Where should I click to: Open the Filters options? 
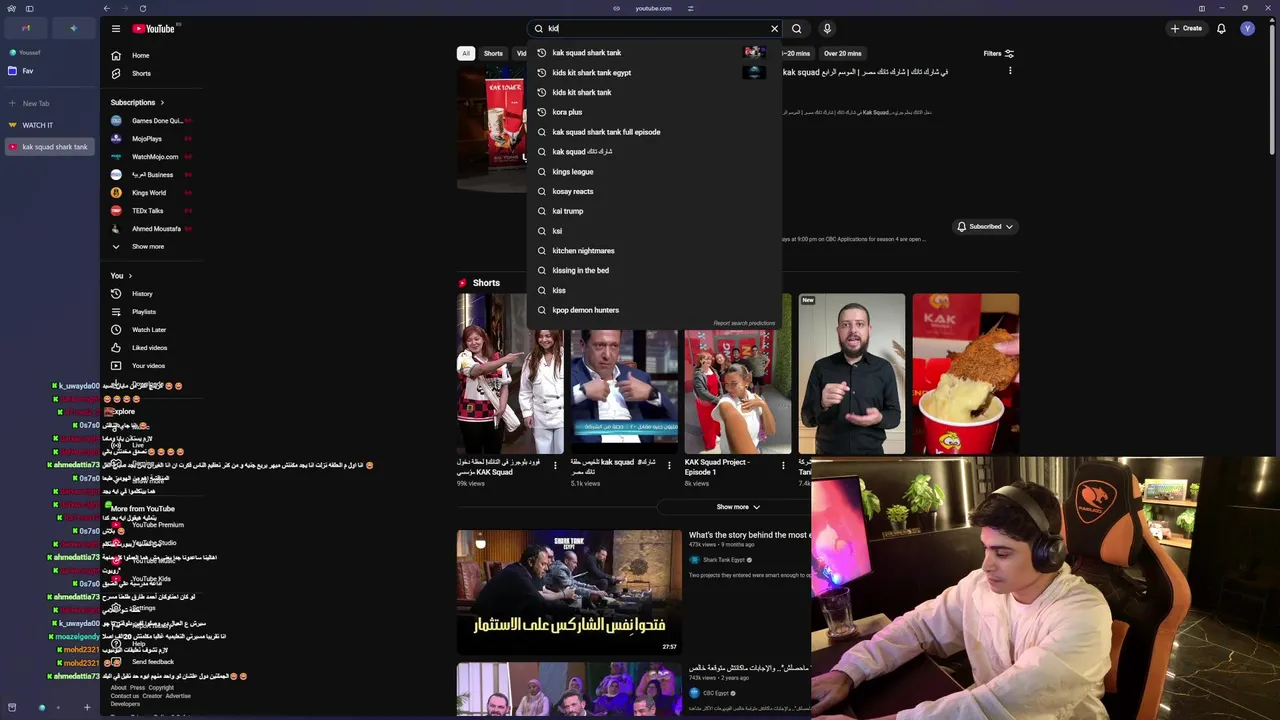point(999,53)
